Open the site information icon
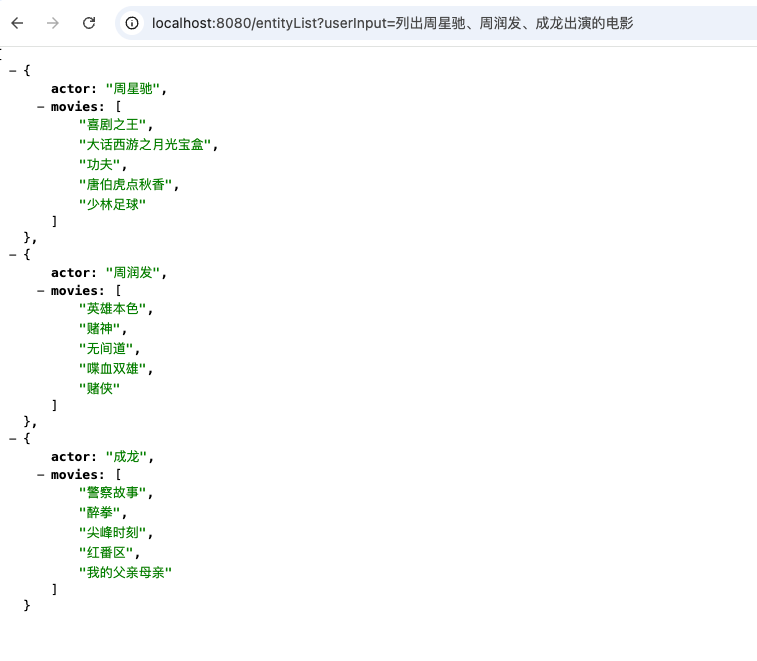 point(132,23)
